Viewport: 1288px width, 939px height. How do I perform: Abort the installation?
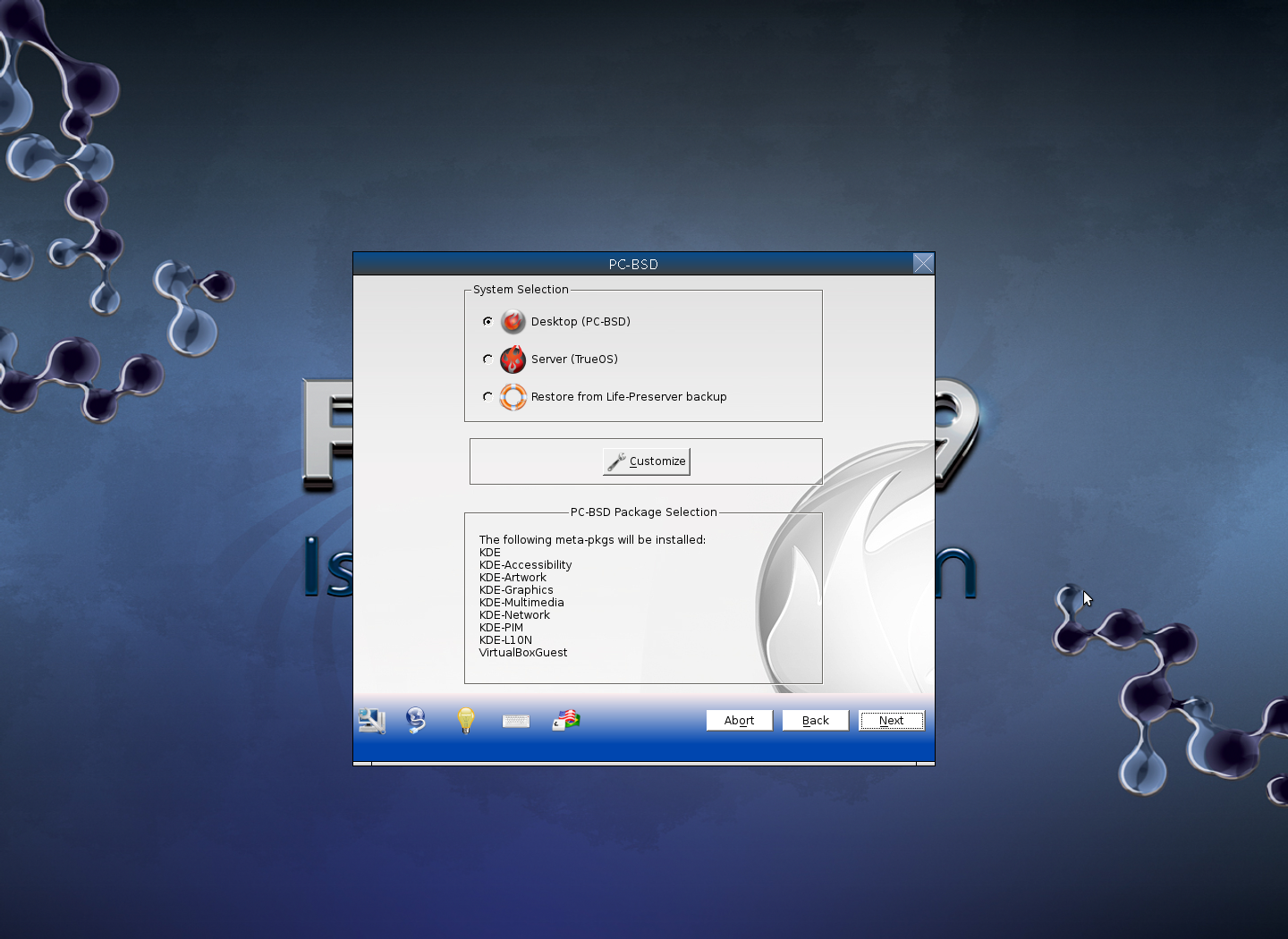pyautogui.click(x=740, y=721)
